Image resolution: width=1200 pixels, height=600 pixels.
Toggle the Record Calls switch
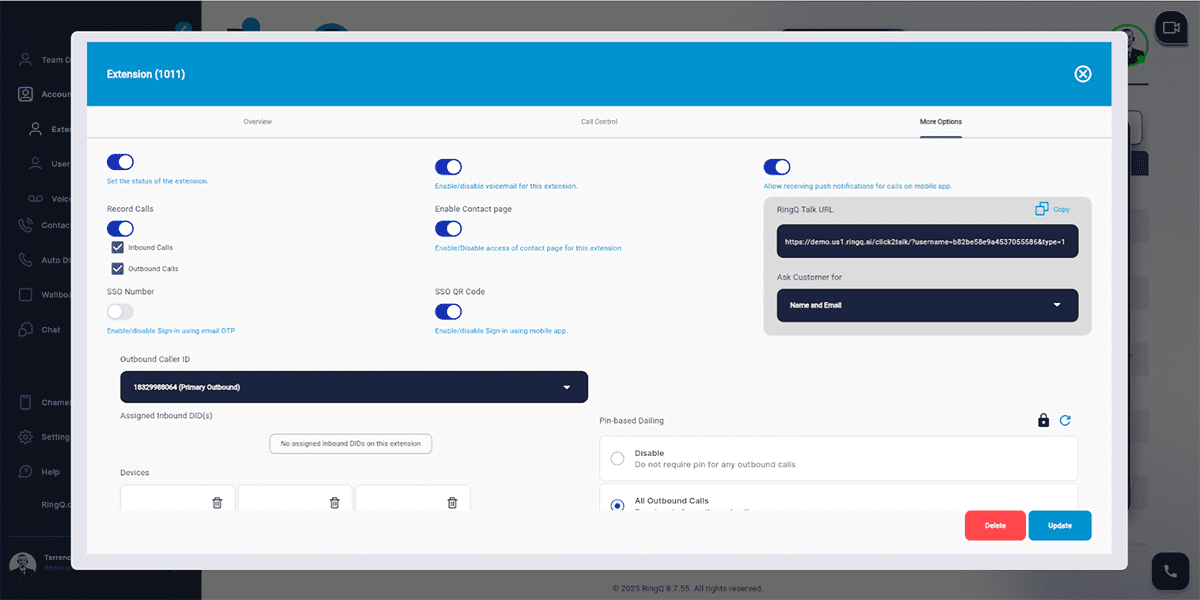click(120, 229)
